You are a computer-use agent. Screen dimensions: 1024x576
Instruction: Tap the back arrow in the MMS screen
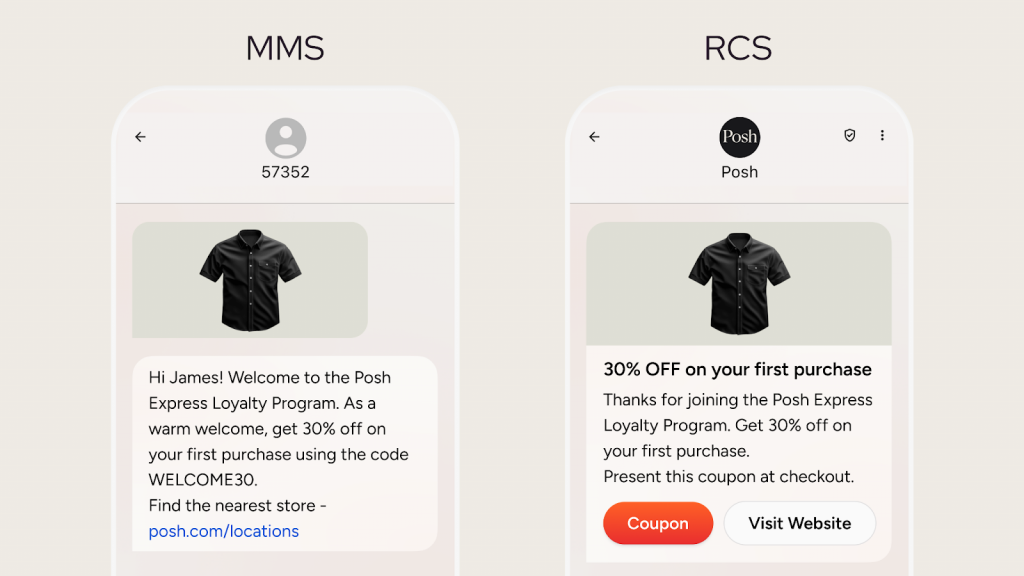pos(140,137)
